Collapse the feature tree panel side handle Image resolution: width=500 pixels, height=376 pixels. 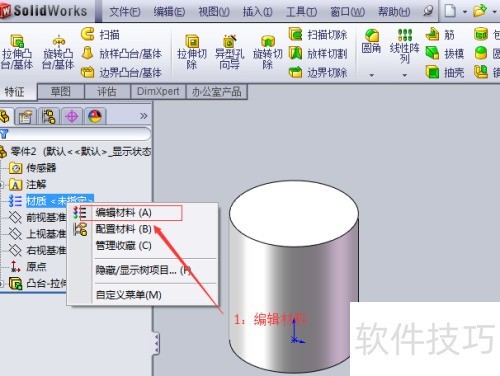(x=156, y=343)
